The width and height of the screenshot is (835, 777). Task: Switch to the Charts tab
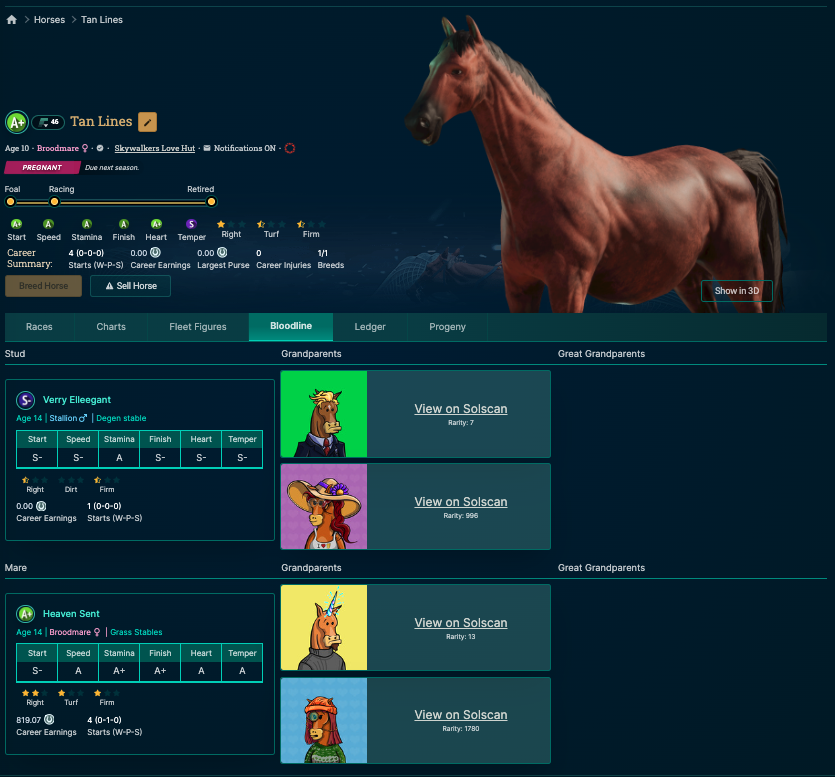click(111, 327)
